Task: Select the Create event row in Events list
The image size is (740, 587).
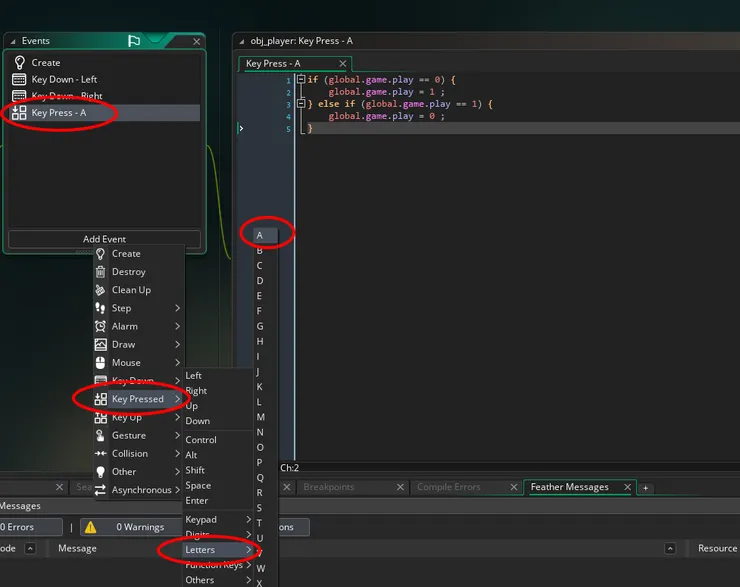Action: 105,62
